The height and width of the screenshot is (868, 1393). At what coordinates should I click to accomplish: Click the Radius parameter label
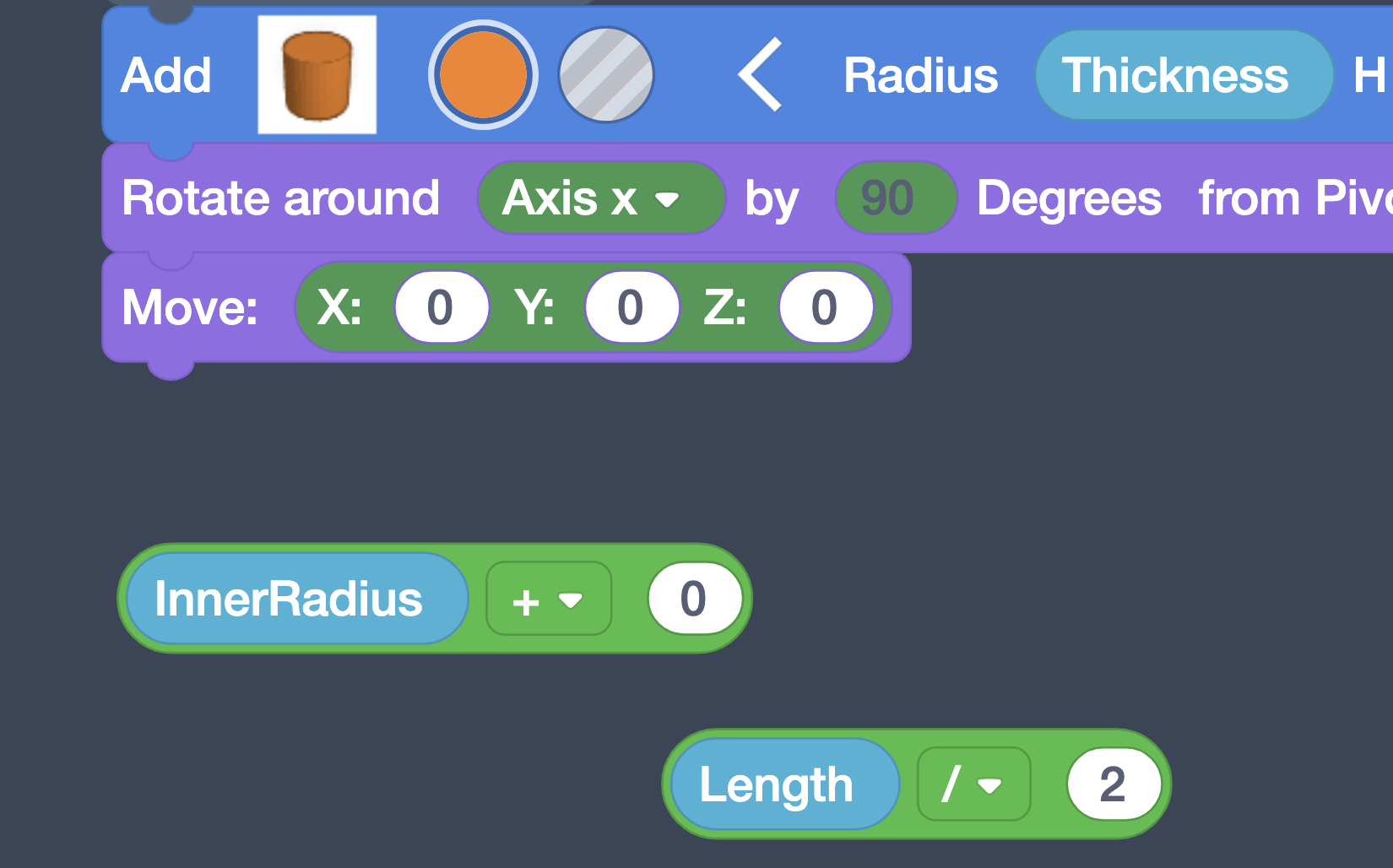click(920, 75)
